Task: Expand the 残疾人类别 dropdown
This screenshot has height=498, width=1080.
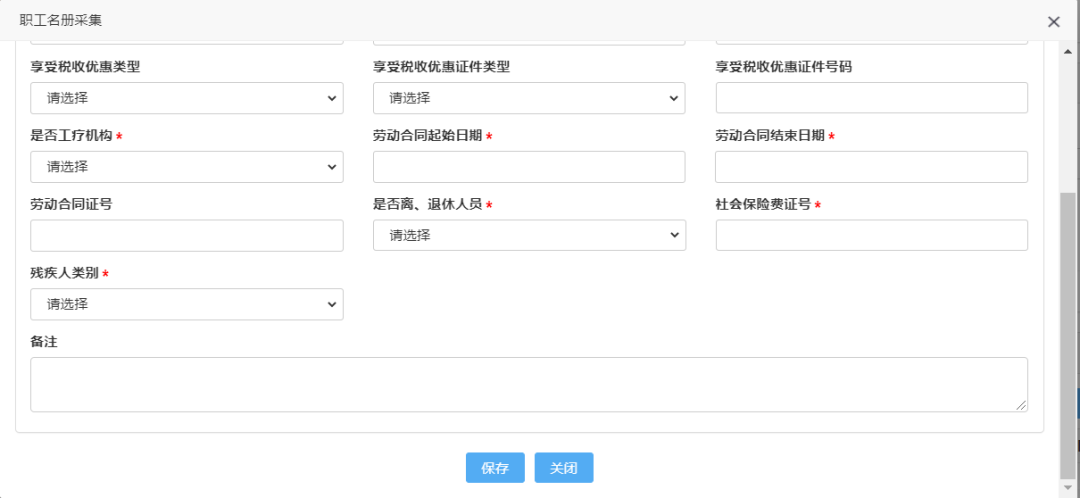Action: tap(187, 304)
